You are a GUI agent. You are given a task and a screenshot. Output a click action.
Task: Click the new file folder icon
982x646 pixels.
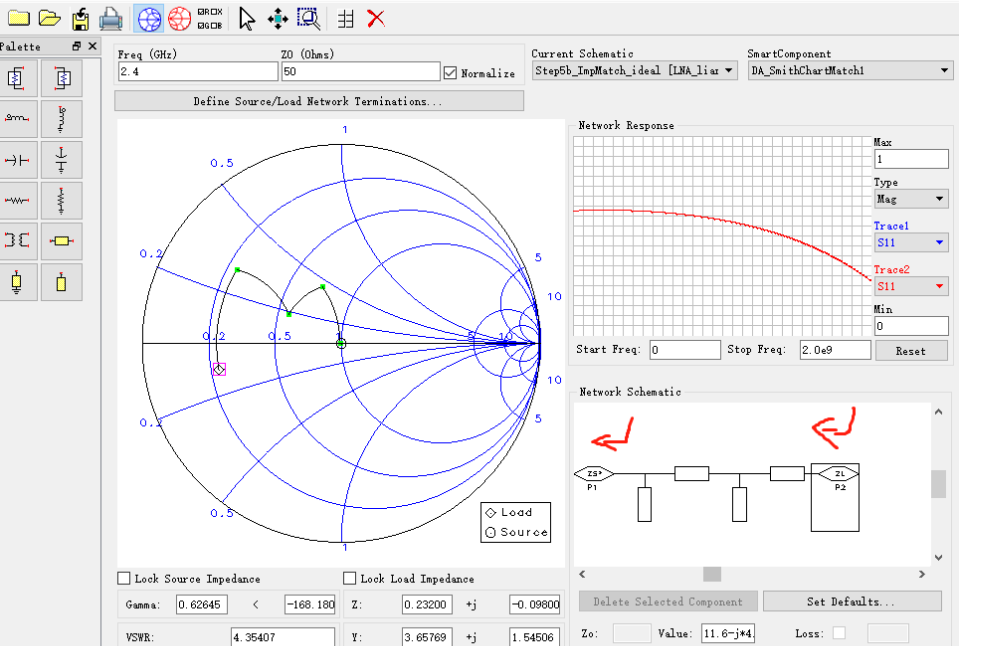18,18
